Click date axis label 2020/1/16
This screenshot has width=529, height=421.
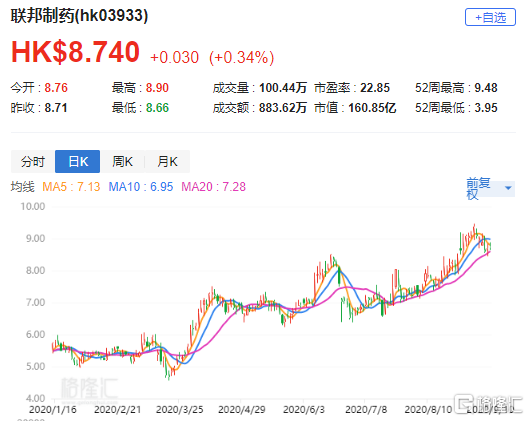53,410
